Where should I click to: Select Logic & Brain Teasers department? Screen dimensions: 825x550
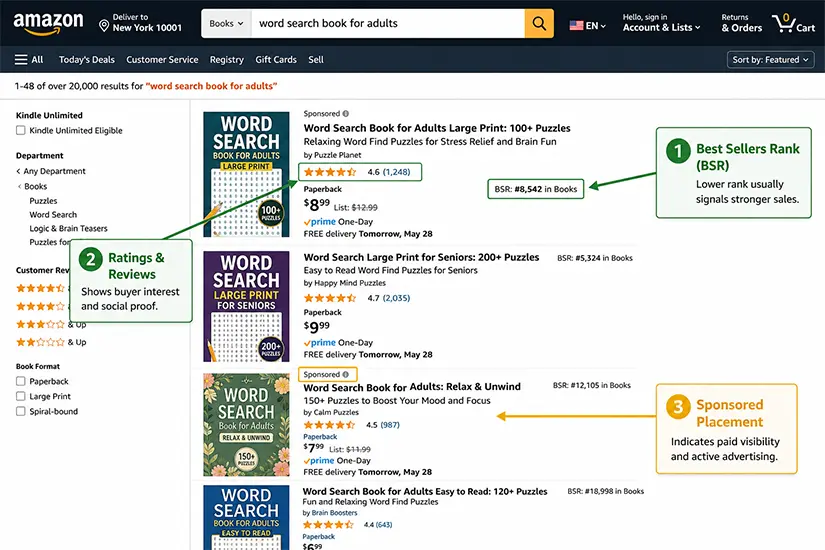point(68,228)
